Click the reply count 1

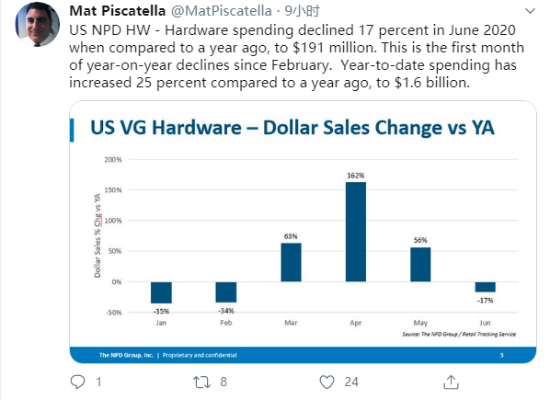pos(99,382)
